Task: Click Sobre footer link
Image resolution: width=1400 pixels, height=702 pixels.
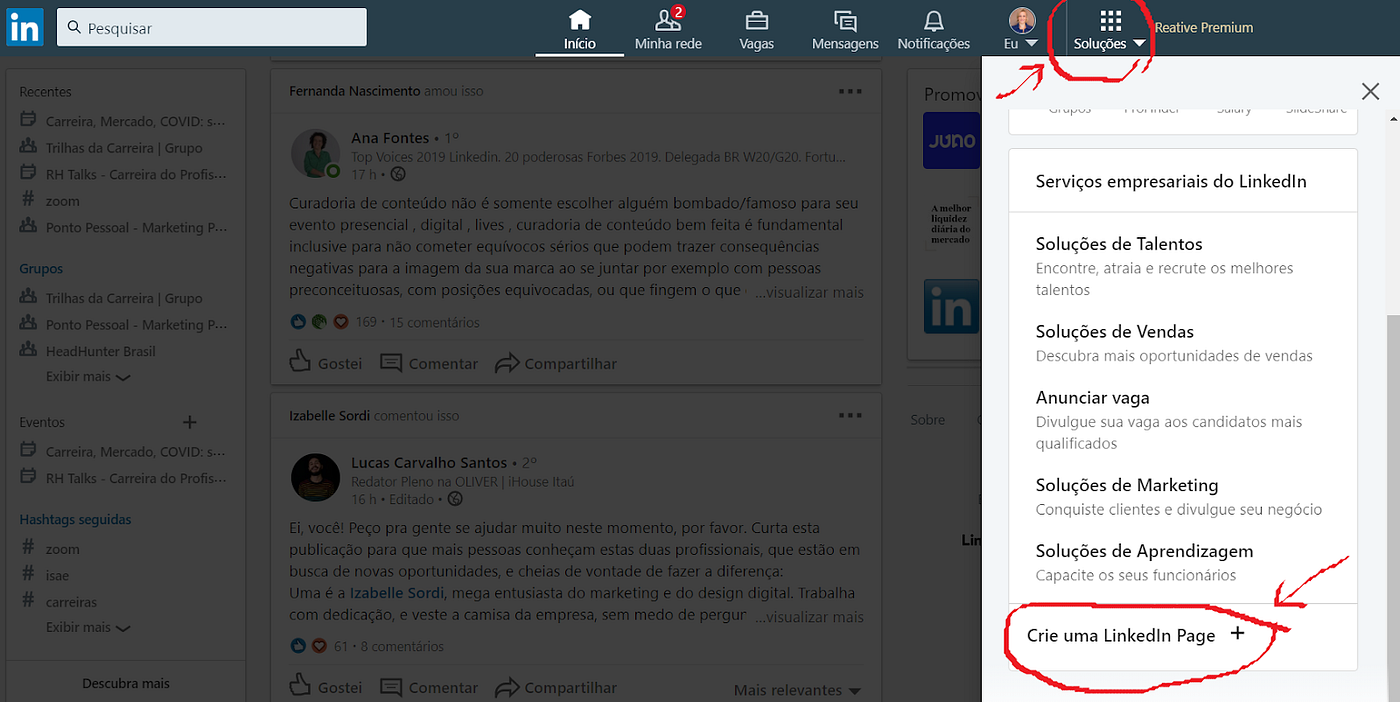Action: (x=928, y=420)
